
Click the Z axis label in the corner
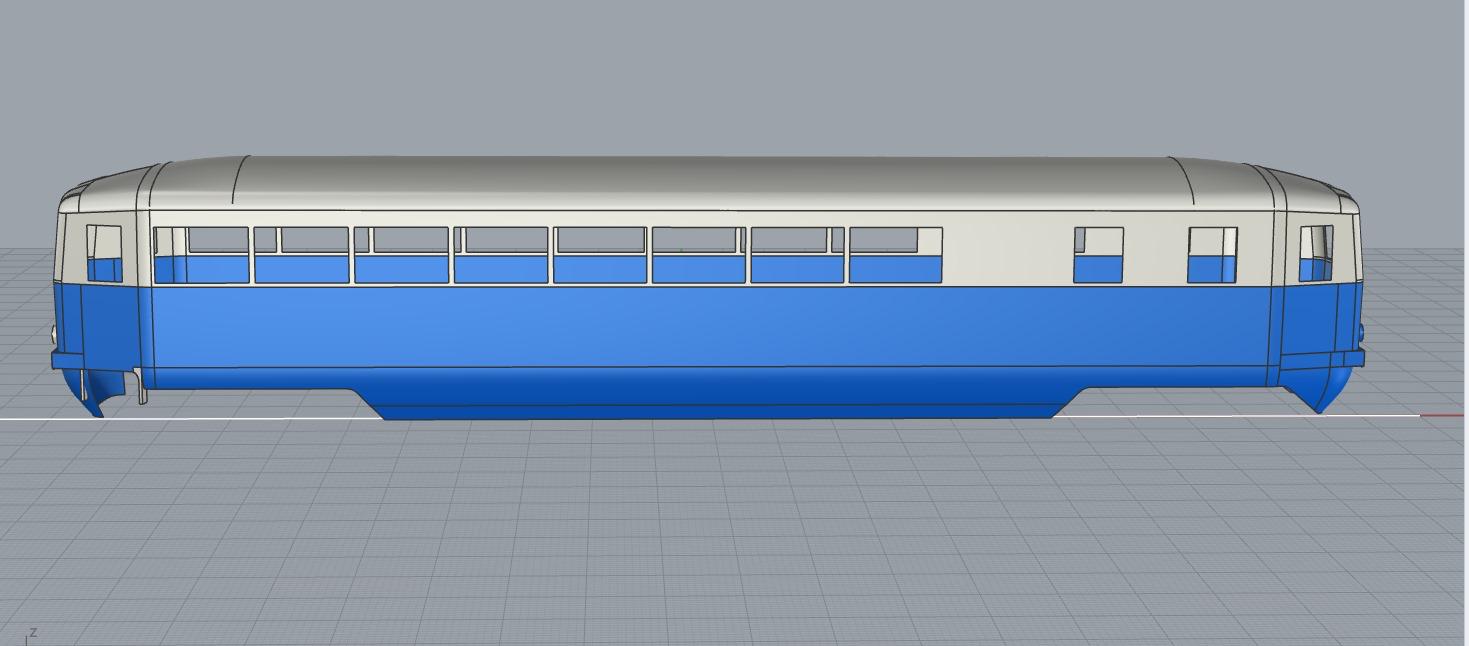(x=34, y=632)
